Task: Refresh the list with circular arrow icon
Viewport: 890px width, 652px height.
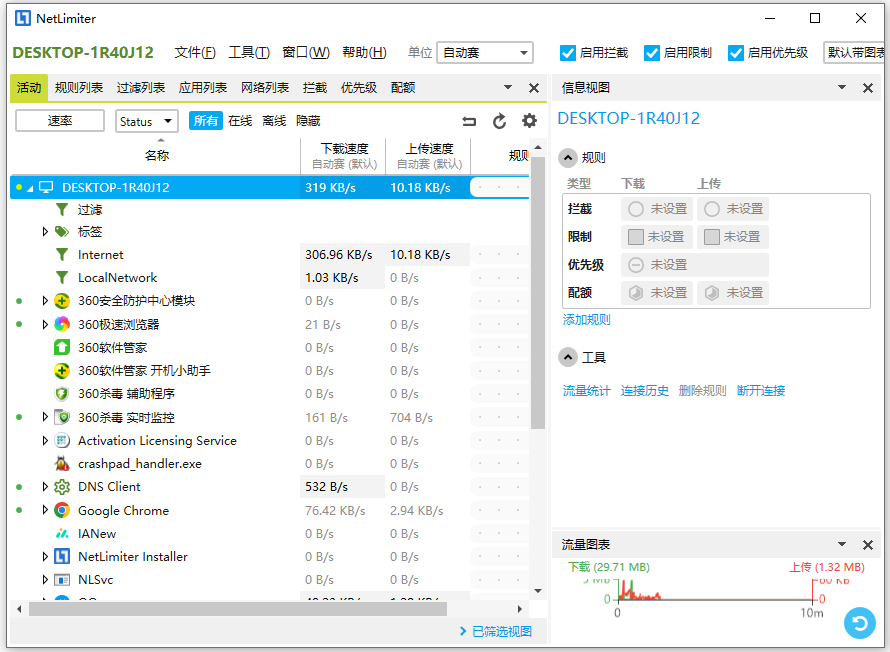Action: pyautogui.click(x=497, y=120)
